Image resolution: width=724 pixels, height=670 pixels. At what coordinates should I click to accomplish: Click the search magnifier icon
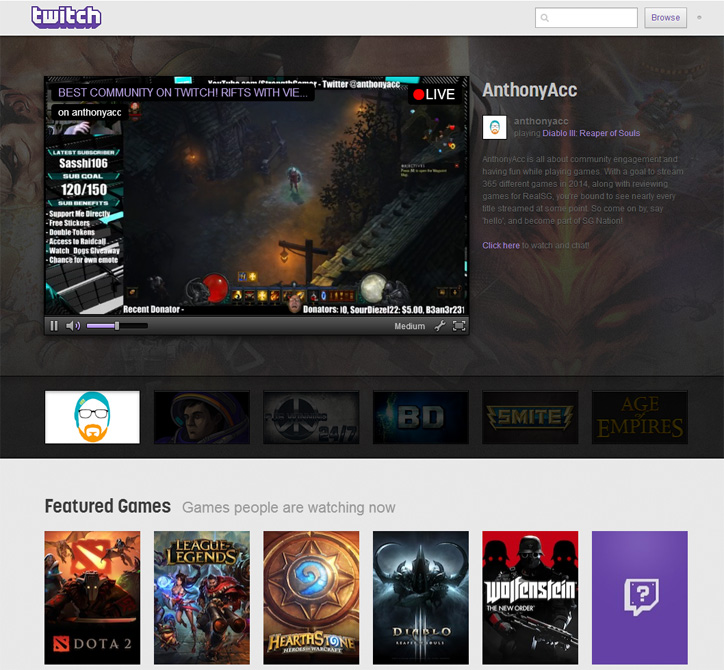(x=545, y=18)
